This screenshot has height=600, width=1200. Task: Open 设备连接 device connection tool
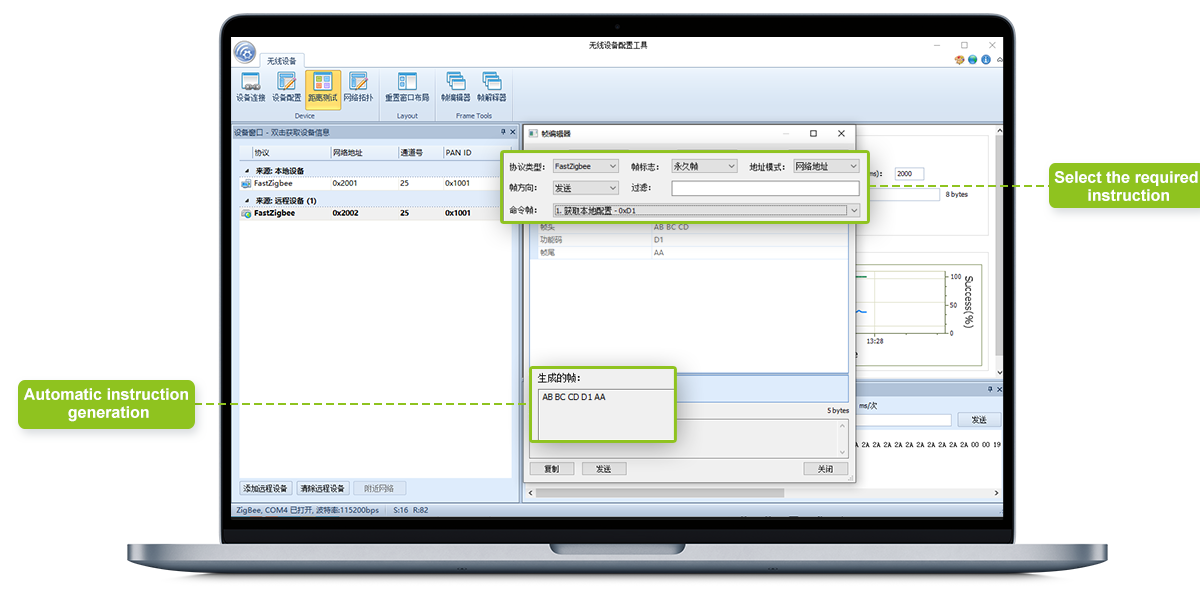click(x=250, y=87)
